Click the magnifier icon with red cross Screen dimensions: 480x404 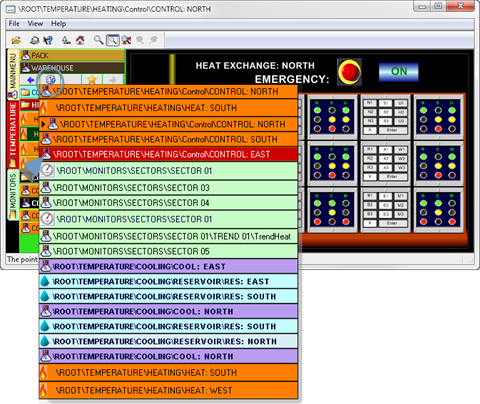[126, 40]
